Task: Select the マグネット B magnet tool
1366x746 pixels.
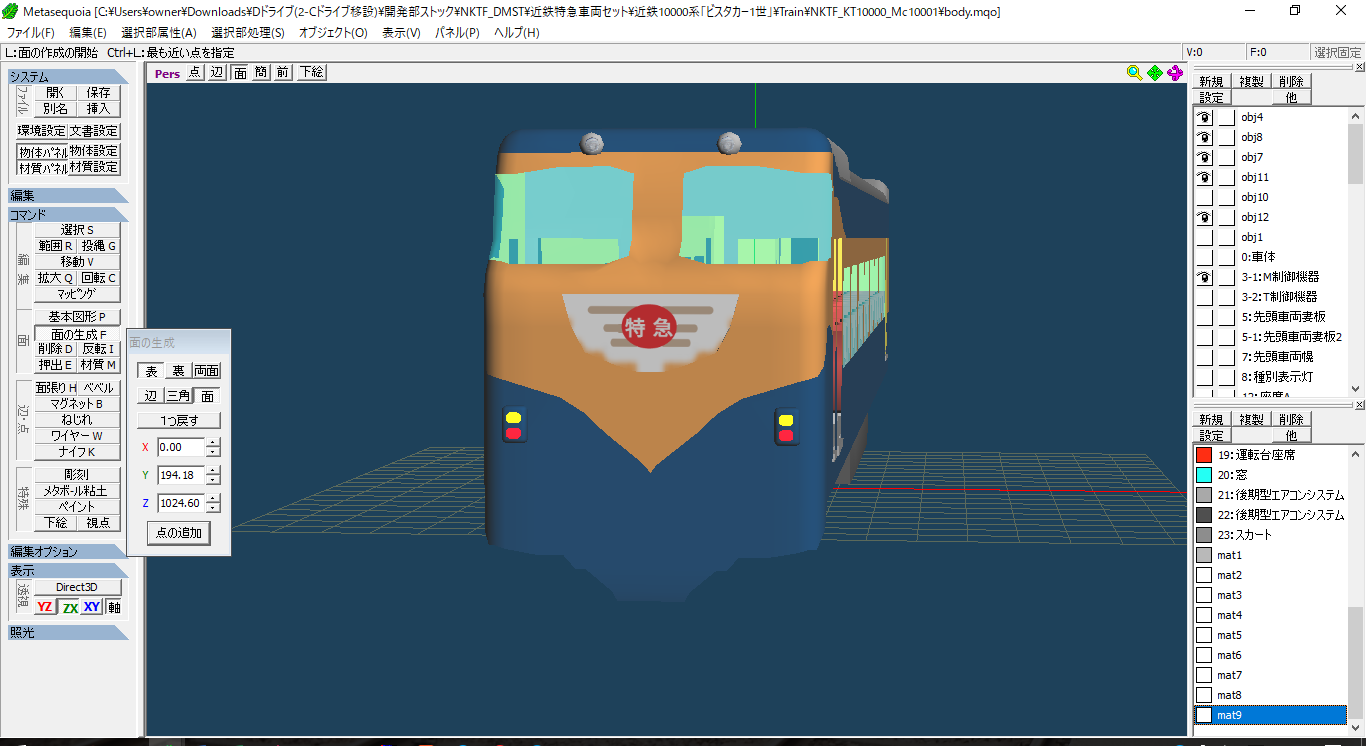Action: coord(77,404)
